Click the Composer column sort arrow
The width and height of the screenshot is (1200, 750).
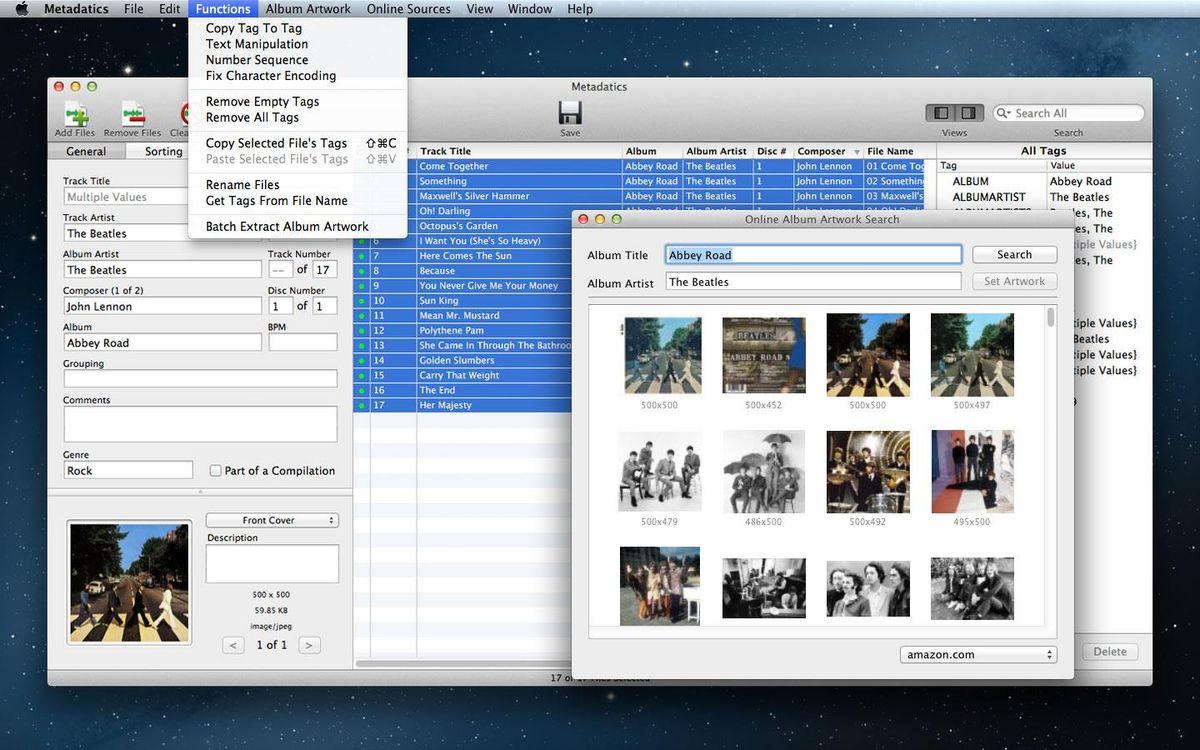coord(856,152)
